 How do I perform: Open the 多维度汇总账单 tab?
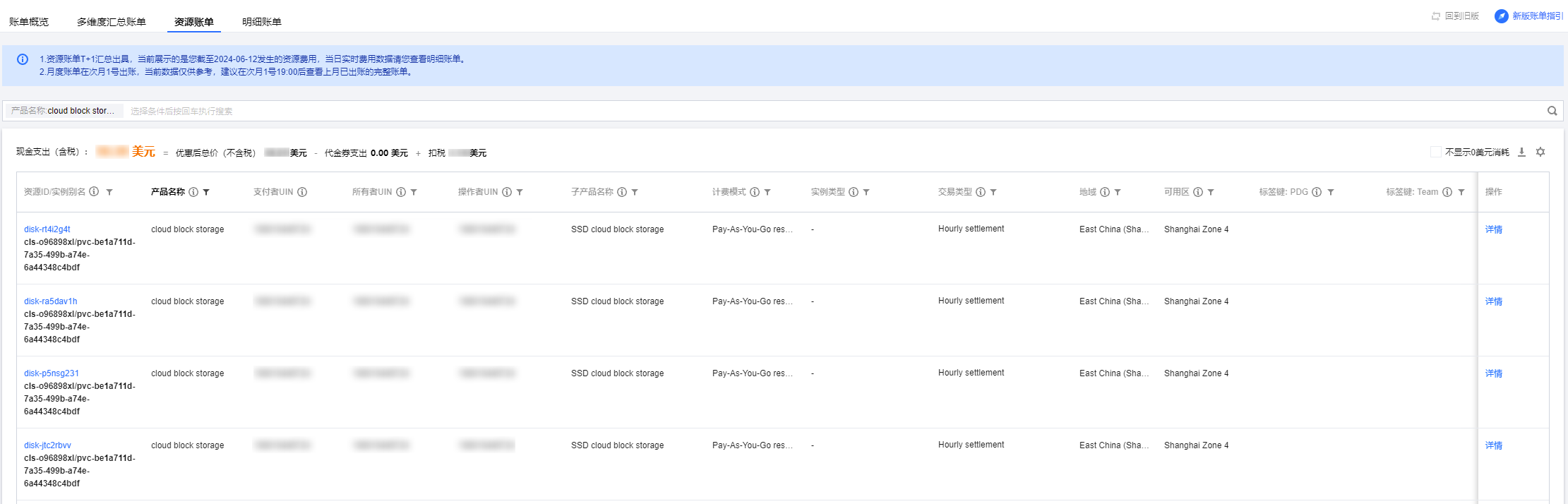pos(112,22)
